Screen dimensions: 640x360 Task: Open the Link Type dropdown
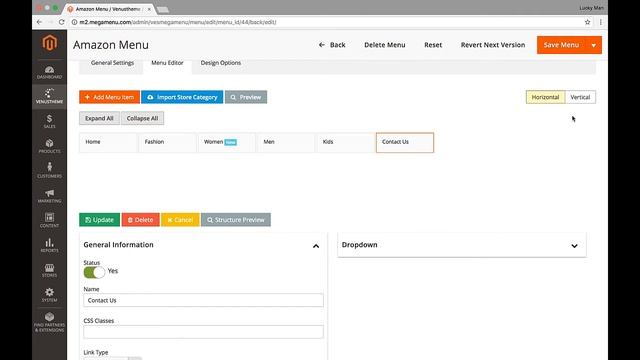(112, 358)
